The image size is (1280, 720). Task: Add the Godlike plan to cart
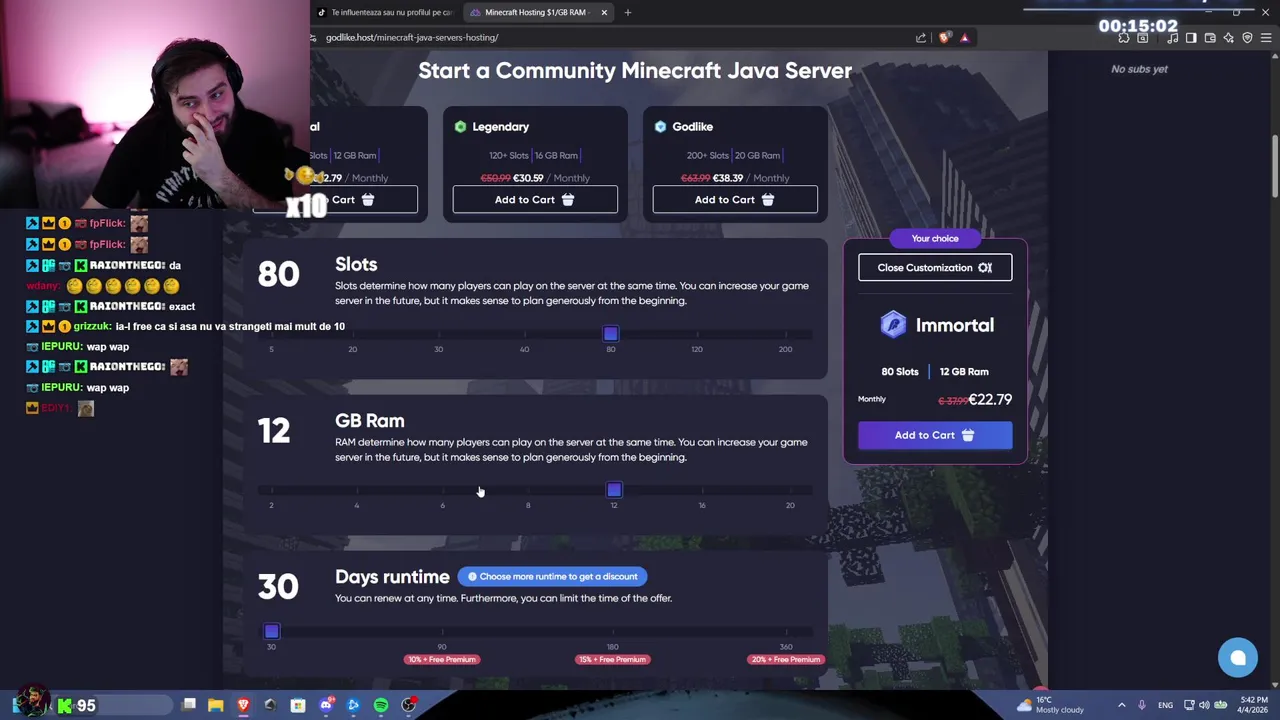click(735, 200)
